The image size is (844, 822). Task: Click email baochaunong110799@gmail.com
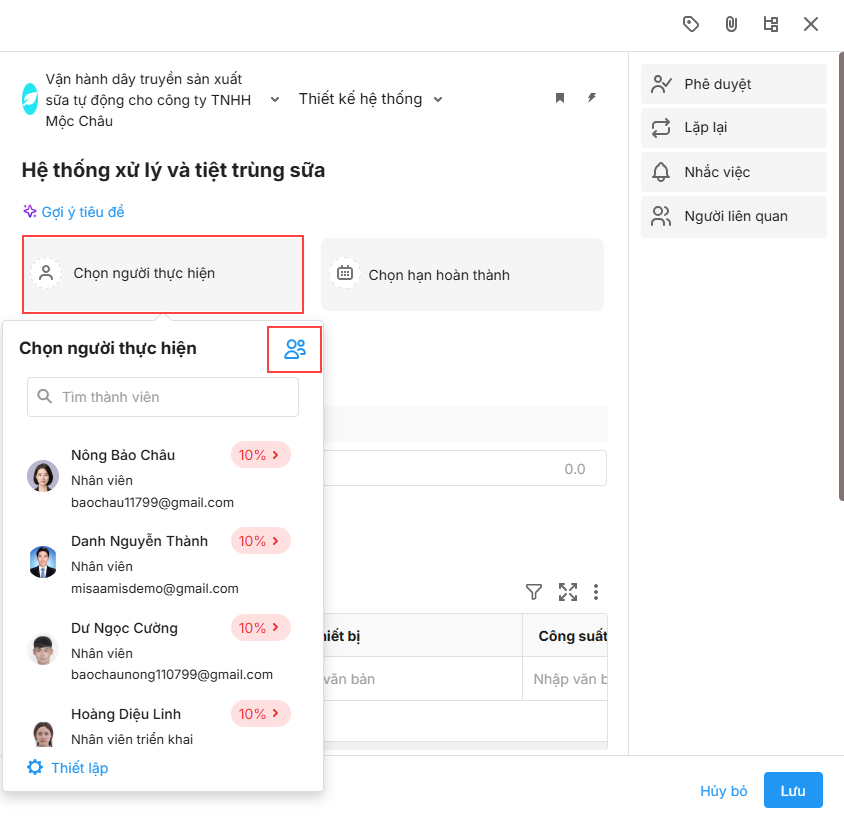[172, 675]
